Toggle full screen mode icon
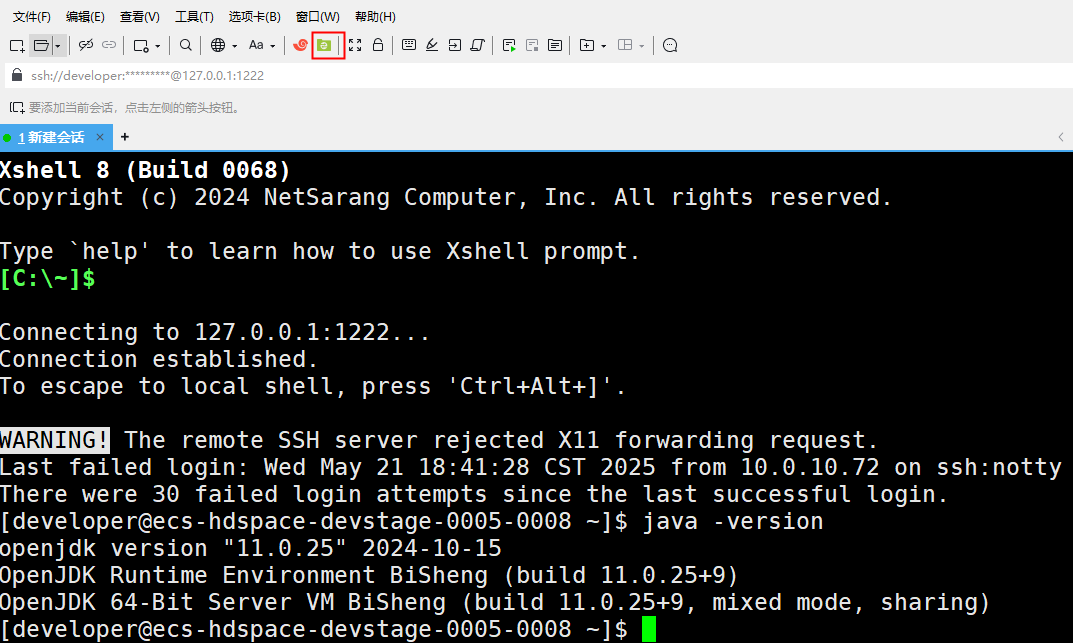Screen dimensions: 1073x643 [x=355, y=45]
